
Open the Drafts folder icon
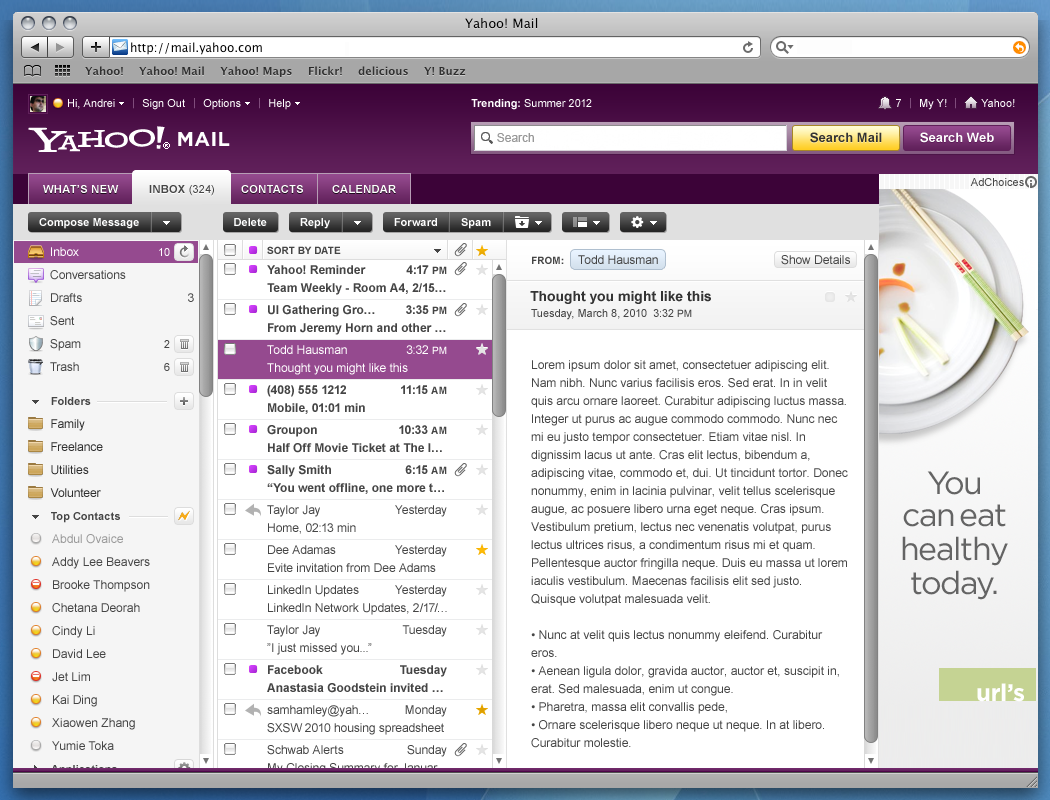[35, 298]
